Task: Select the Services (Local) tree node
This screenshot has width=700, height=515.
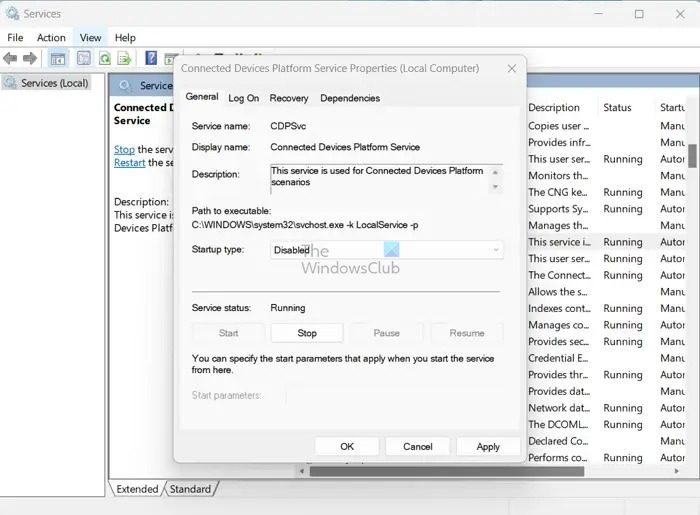Action: 46,83
